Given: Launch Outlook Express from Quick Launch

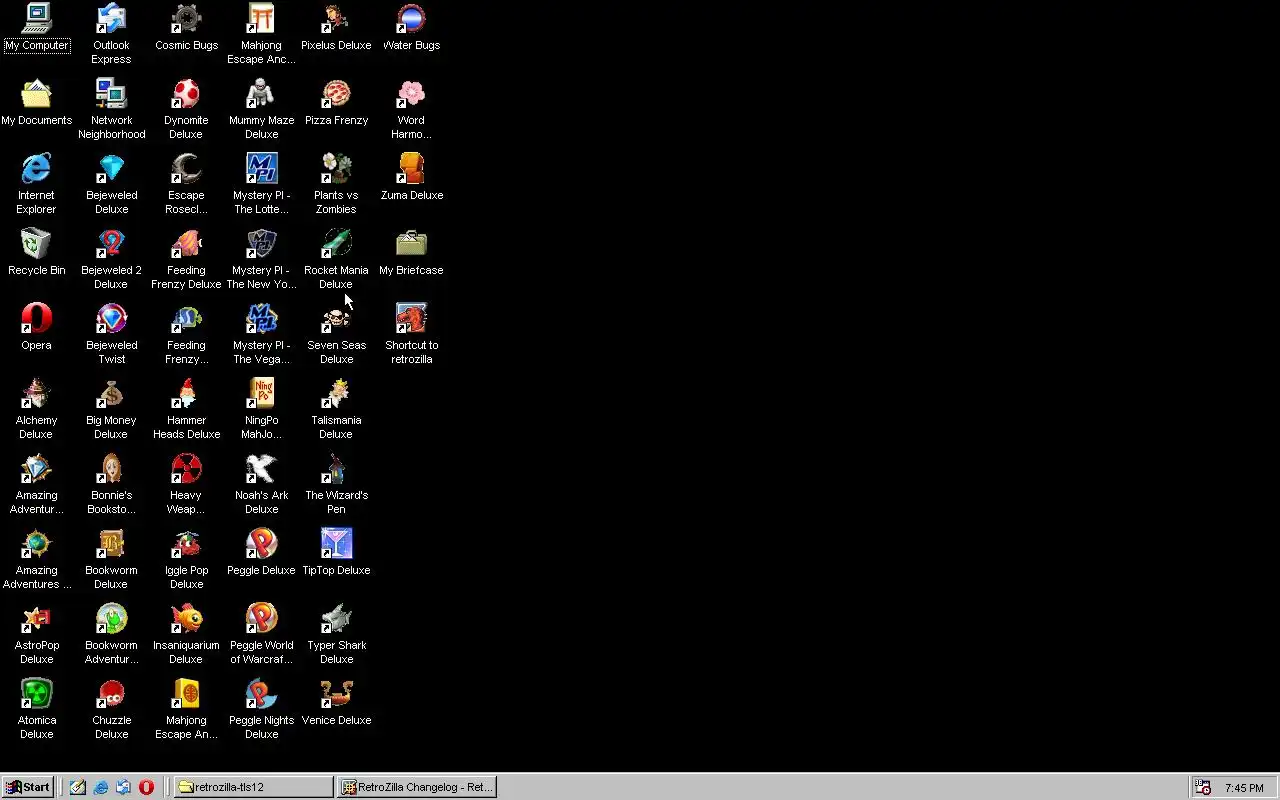Looking at the screenshot, I should 123,787.
